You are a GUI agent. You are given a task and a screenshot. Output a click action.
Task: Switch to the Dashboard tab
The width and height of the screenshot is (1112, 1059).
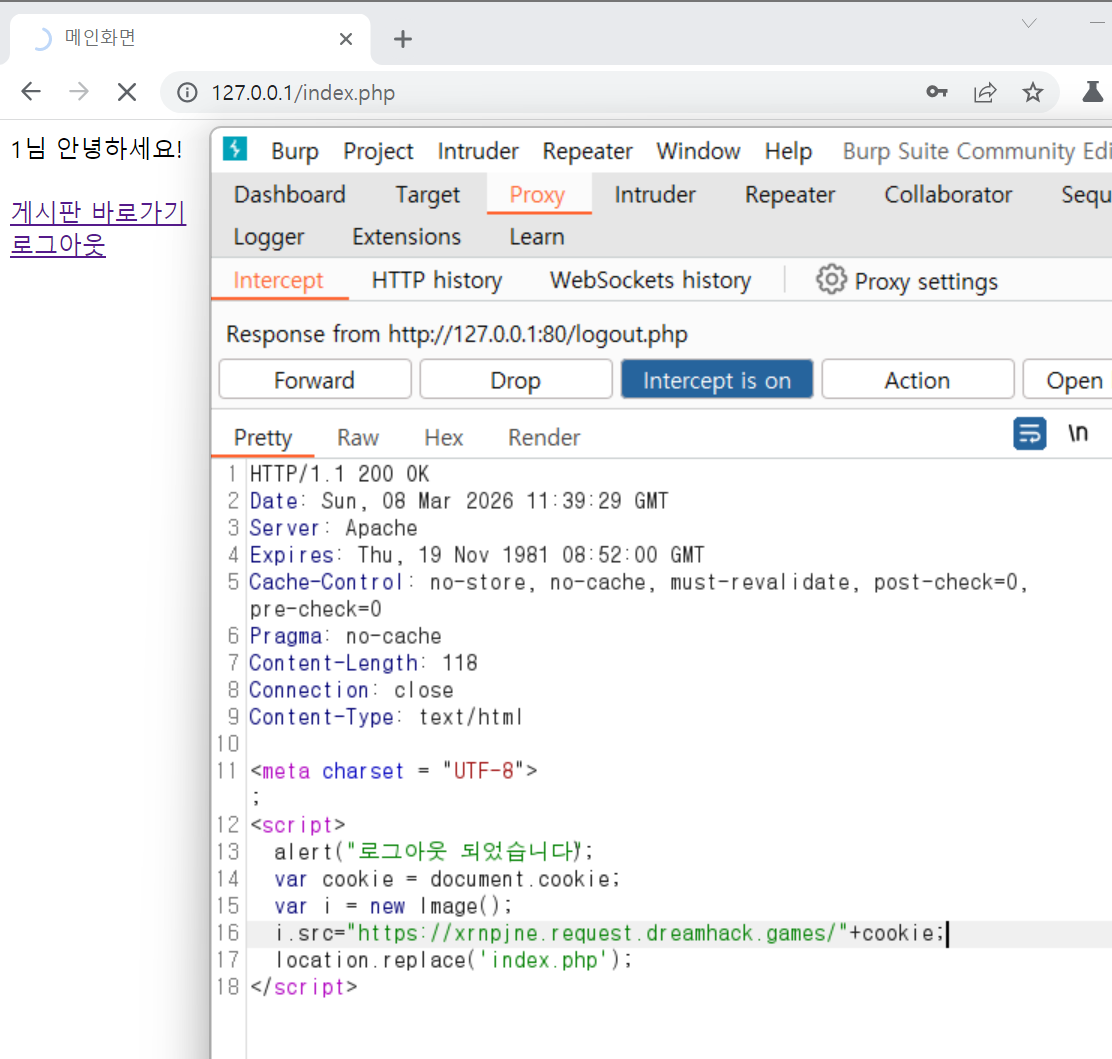[x=290, y=194]
